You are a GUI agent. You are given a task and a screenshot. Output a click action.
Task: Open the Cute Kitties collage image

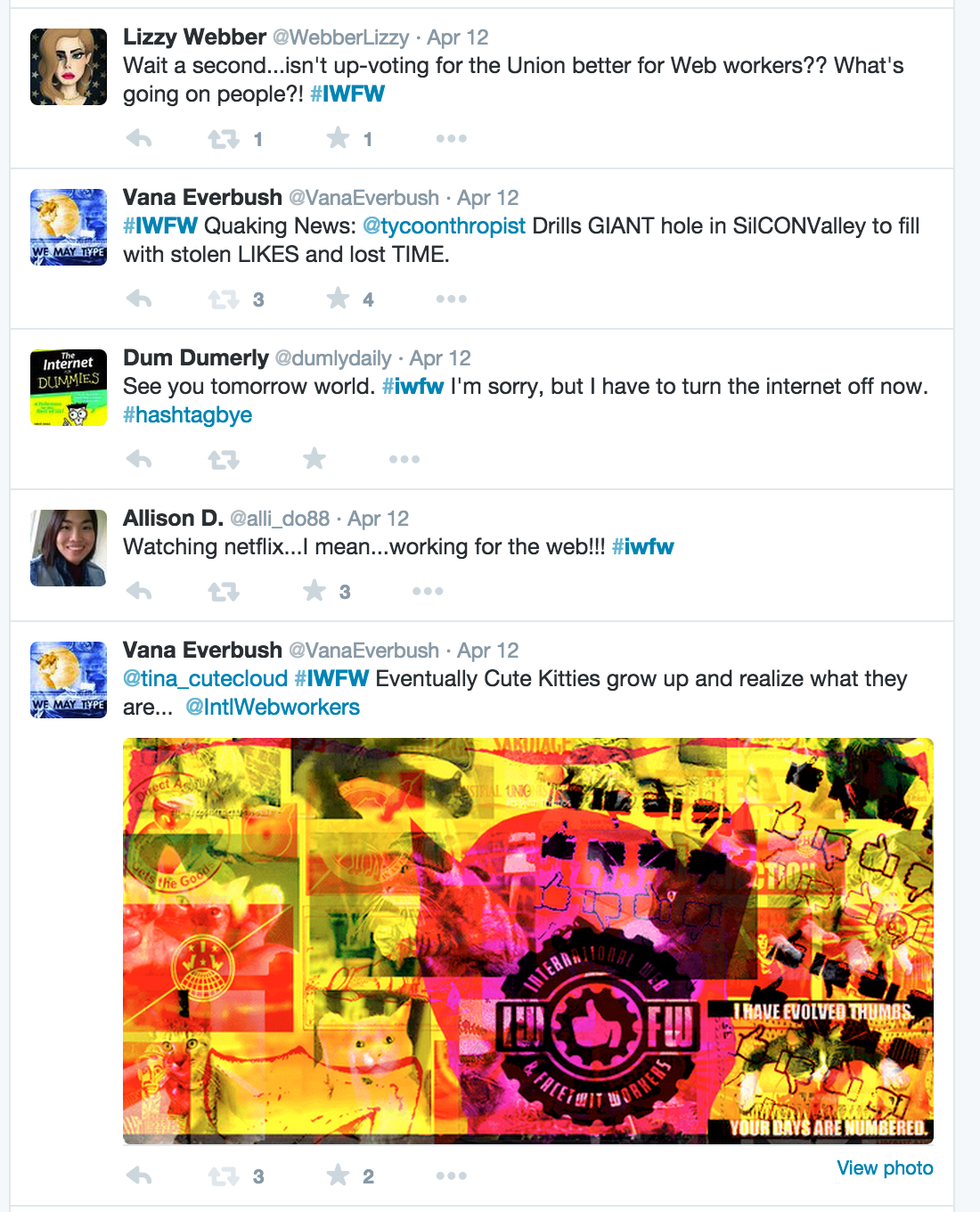(528, 940)
